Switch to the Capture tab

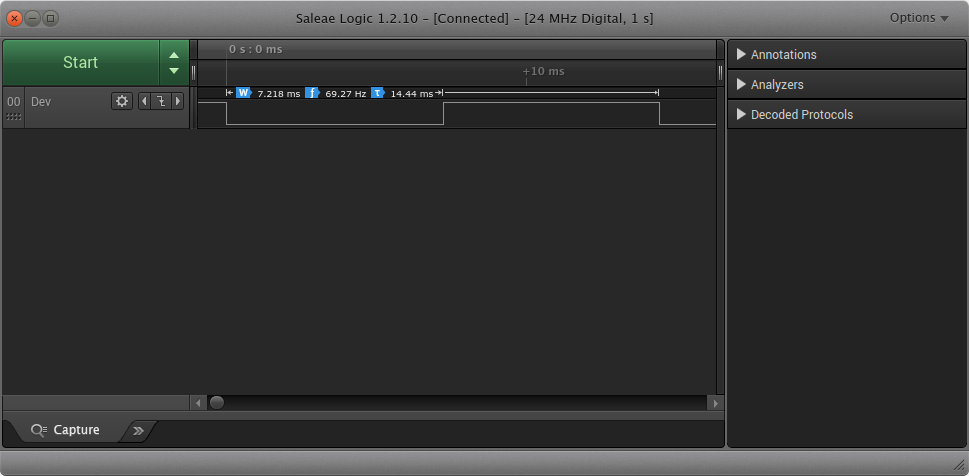click(x=65, y=430)
